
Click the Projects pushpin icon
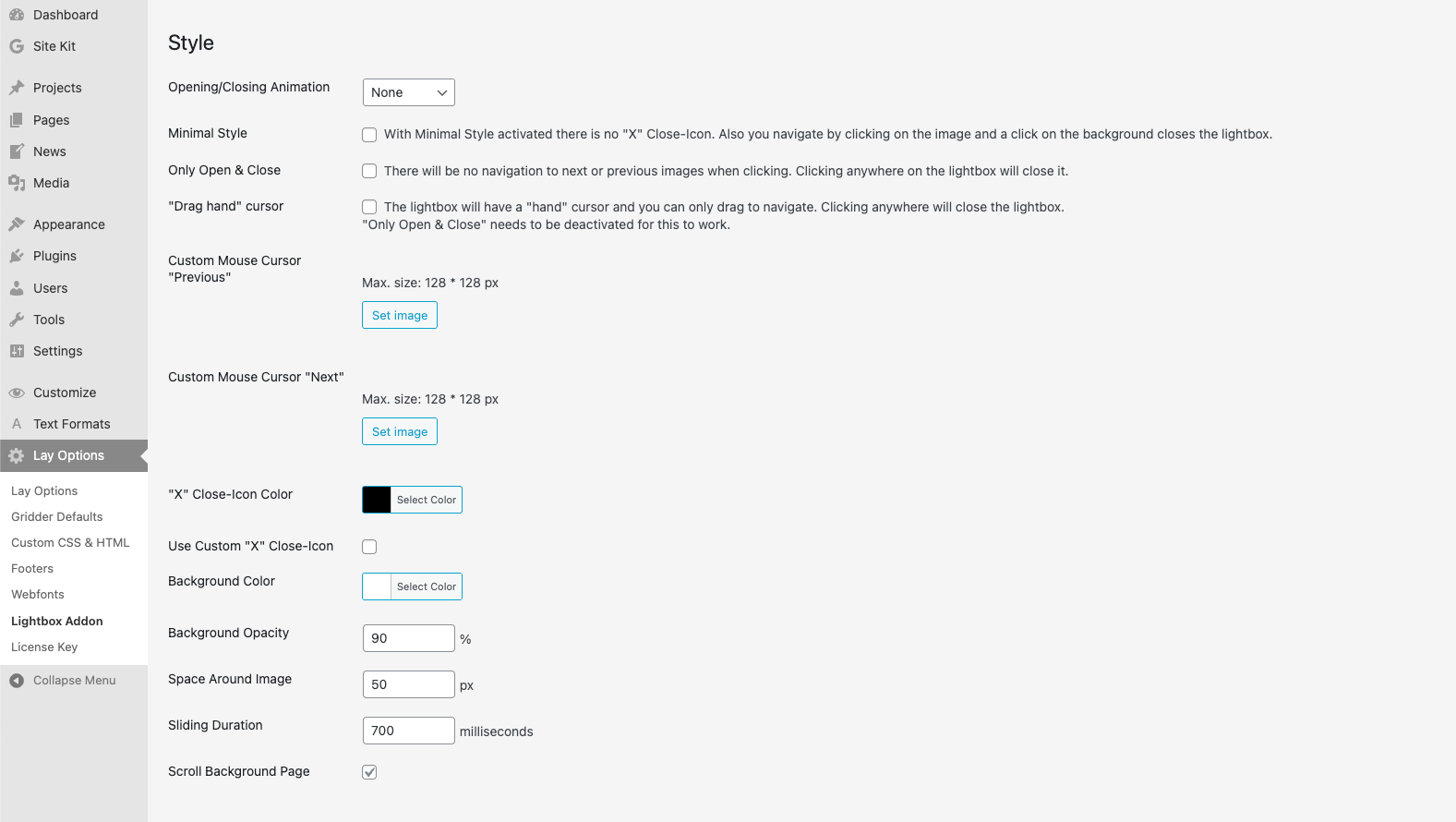tap(17, 88)
